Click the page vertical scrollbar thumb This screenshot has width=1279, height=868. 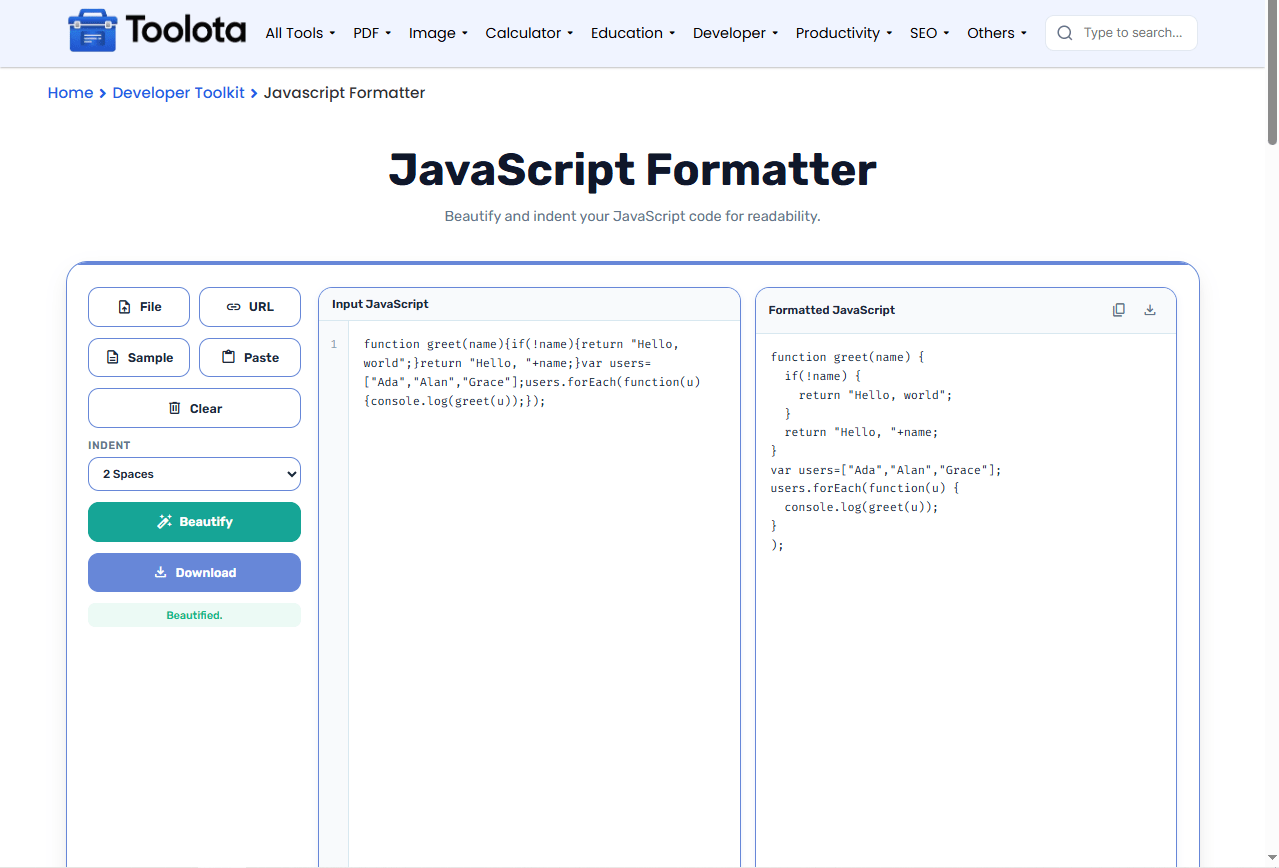tap(1272, 75)
